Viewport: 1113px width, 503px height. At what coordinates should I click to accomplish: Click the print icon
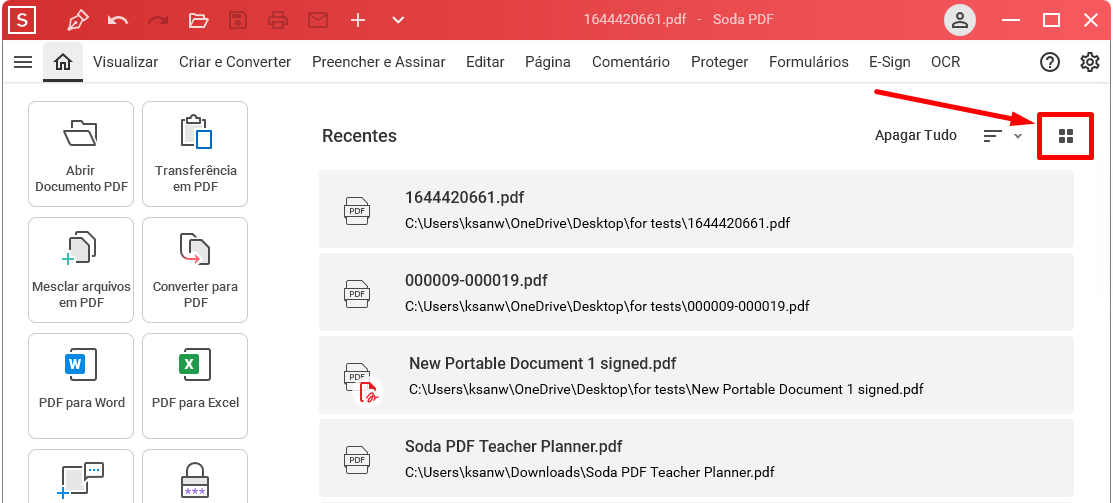click(278, 20)
